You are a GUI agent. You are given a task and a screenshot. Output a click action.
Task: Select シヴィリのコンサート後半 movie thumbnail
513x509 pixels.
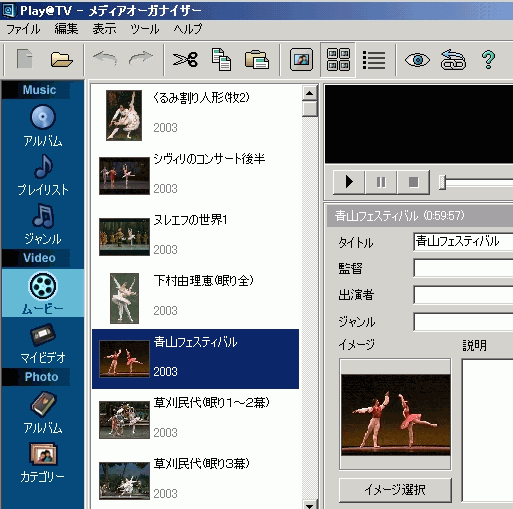tap(124, 176)
